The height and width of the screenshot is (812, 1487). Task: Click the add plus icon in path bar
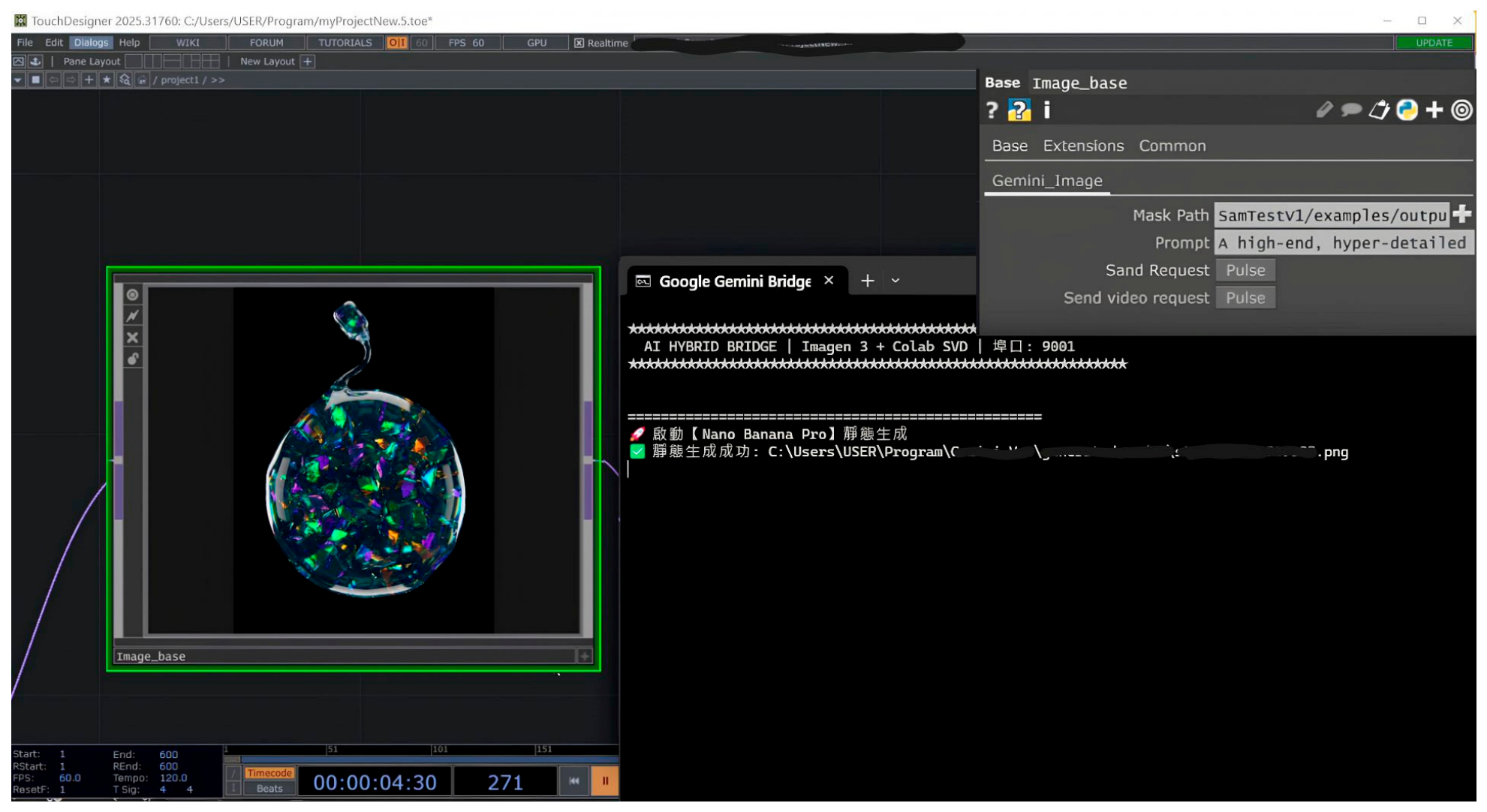89,80
